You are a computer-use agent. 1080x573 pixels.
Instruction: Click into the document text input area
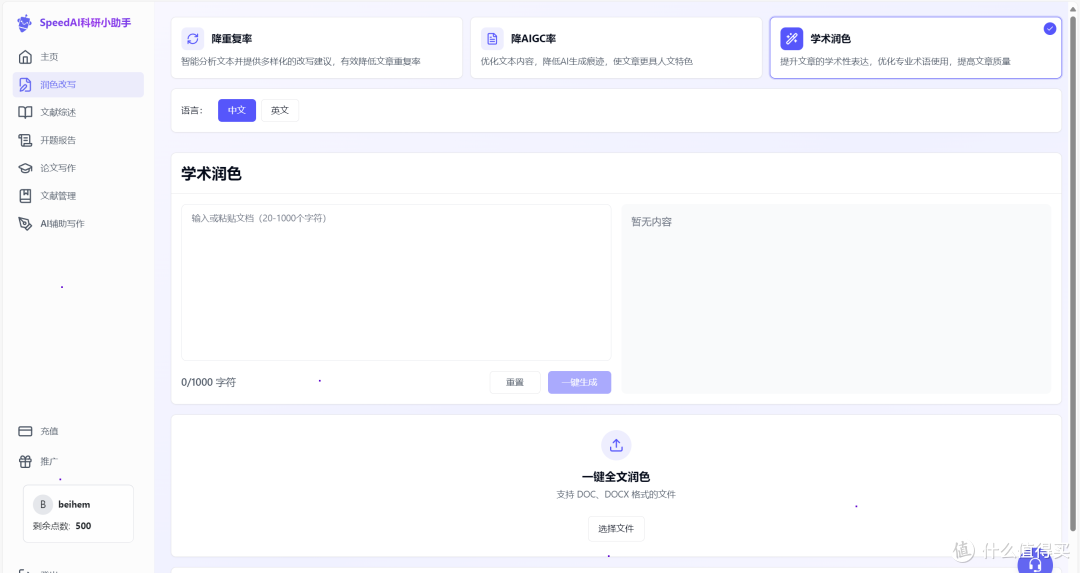click(x=396, y=282)
